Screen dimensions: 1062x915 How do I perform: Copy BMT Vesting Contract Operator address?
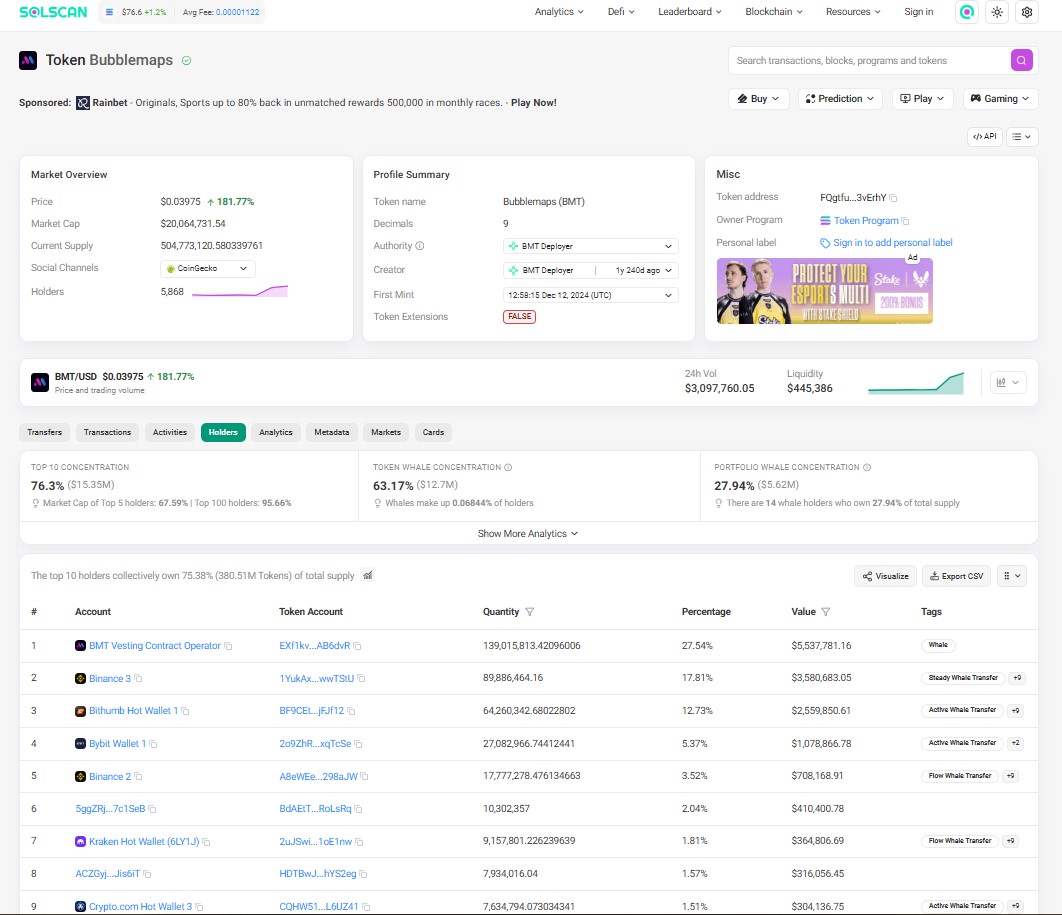pos(228,646)
